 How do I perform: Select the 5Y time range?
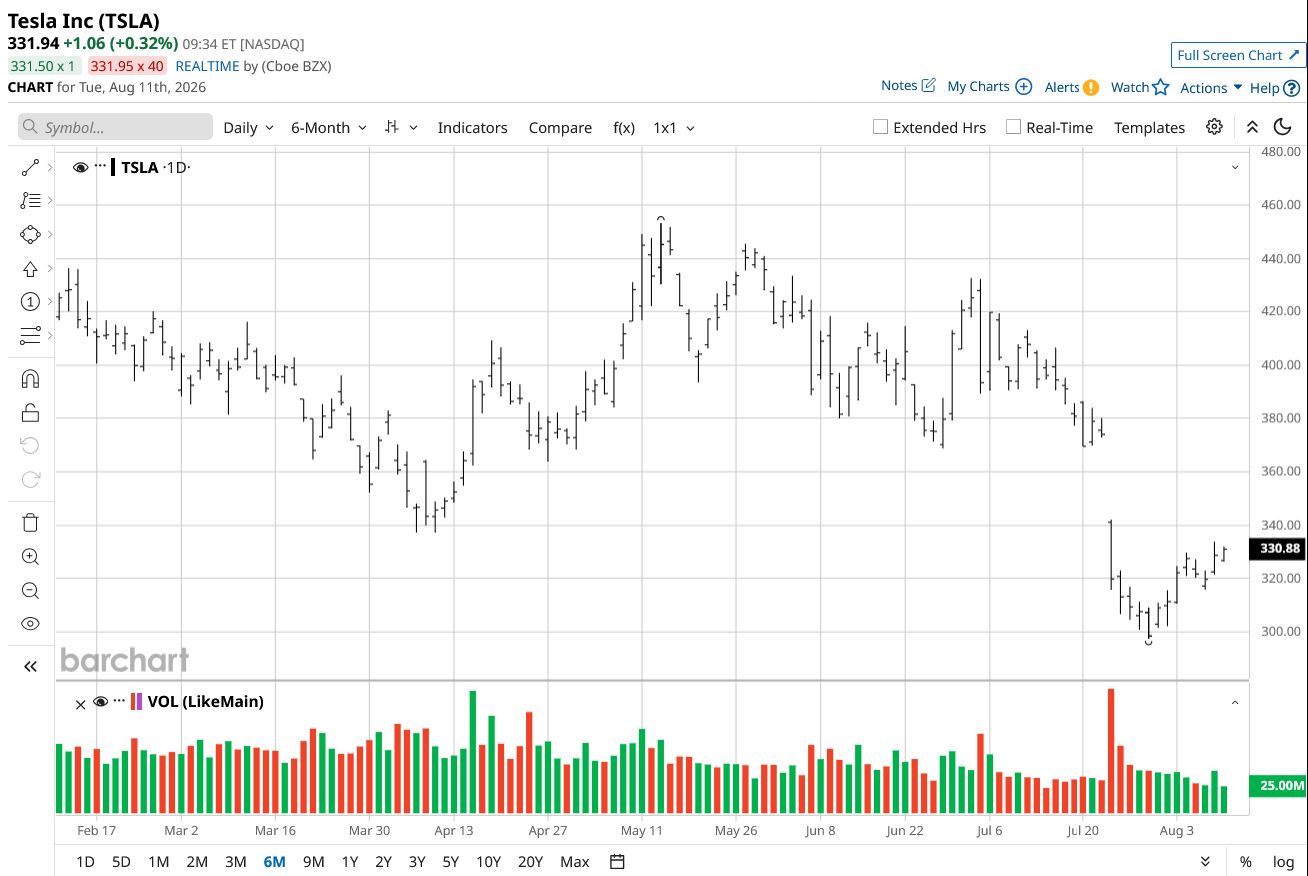[x=450, y=862]
